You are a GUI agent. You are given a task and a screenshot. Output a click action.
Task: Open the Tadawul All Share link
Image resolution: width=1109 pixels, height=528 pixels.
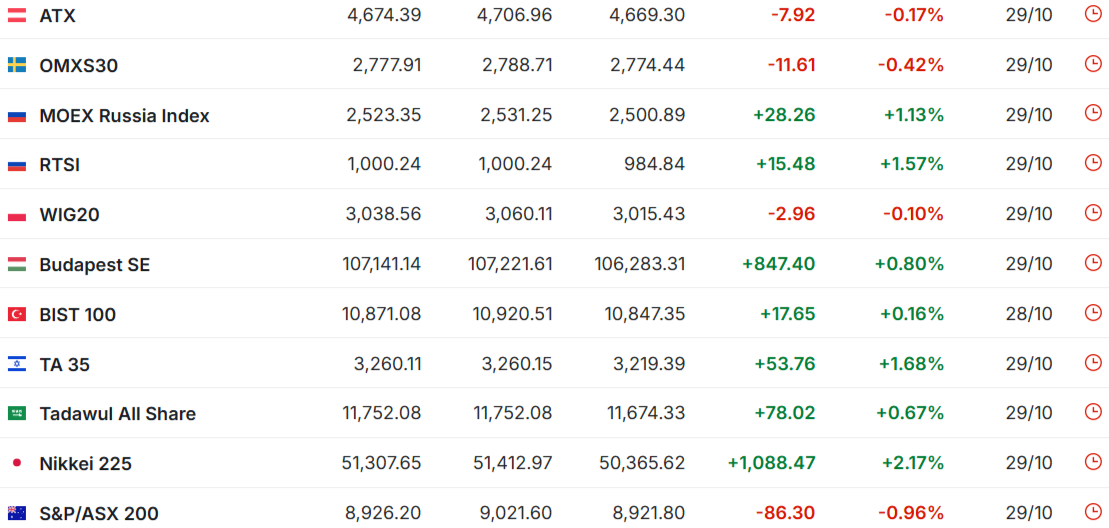[117, 414]
